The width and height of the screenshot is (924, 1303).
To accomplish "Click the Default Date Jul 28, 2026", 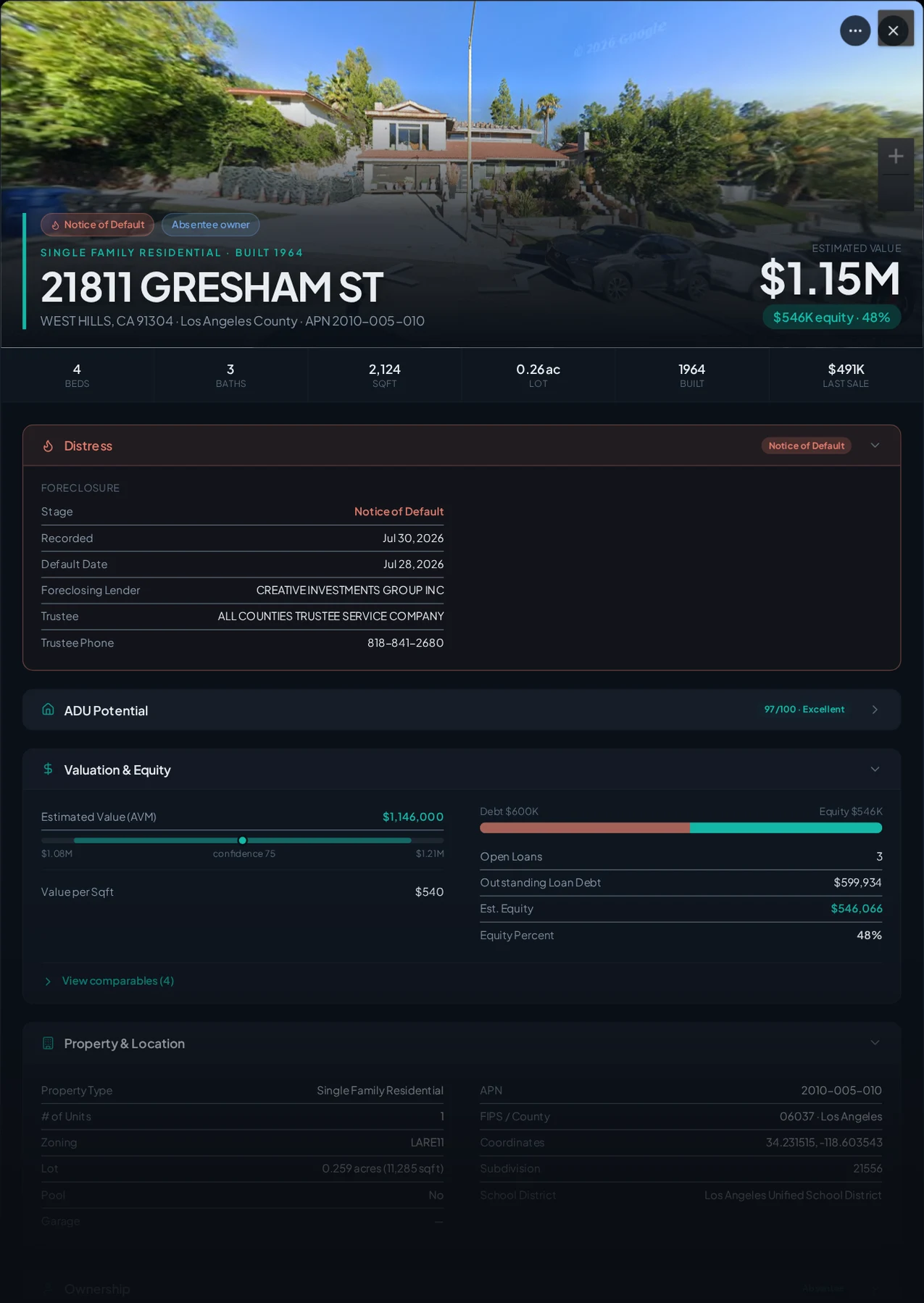I will coord(413,564).
